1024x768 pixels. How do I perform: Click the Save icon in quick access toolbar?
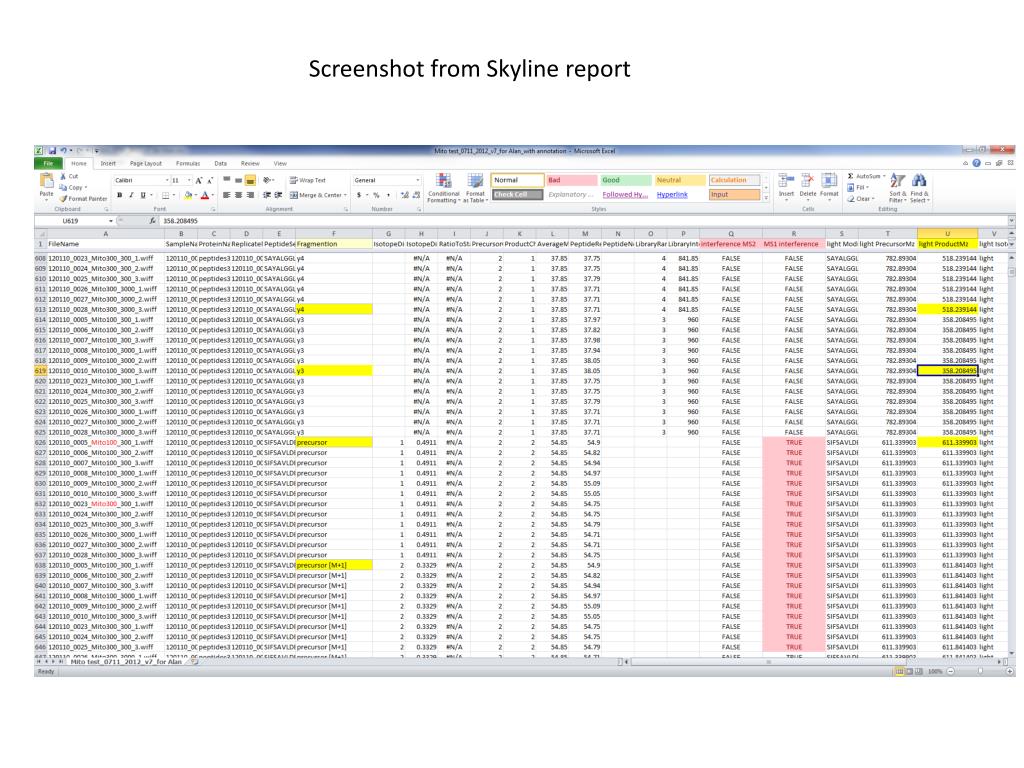pyautogui.click(x=52, y=151)
